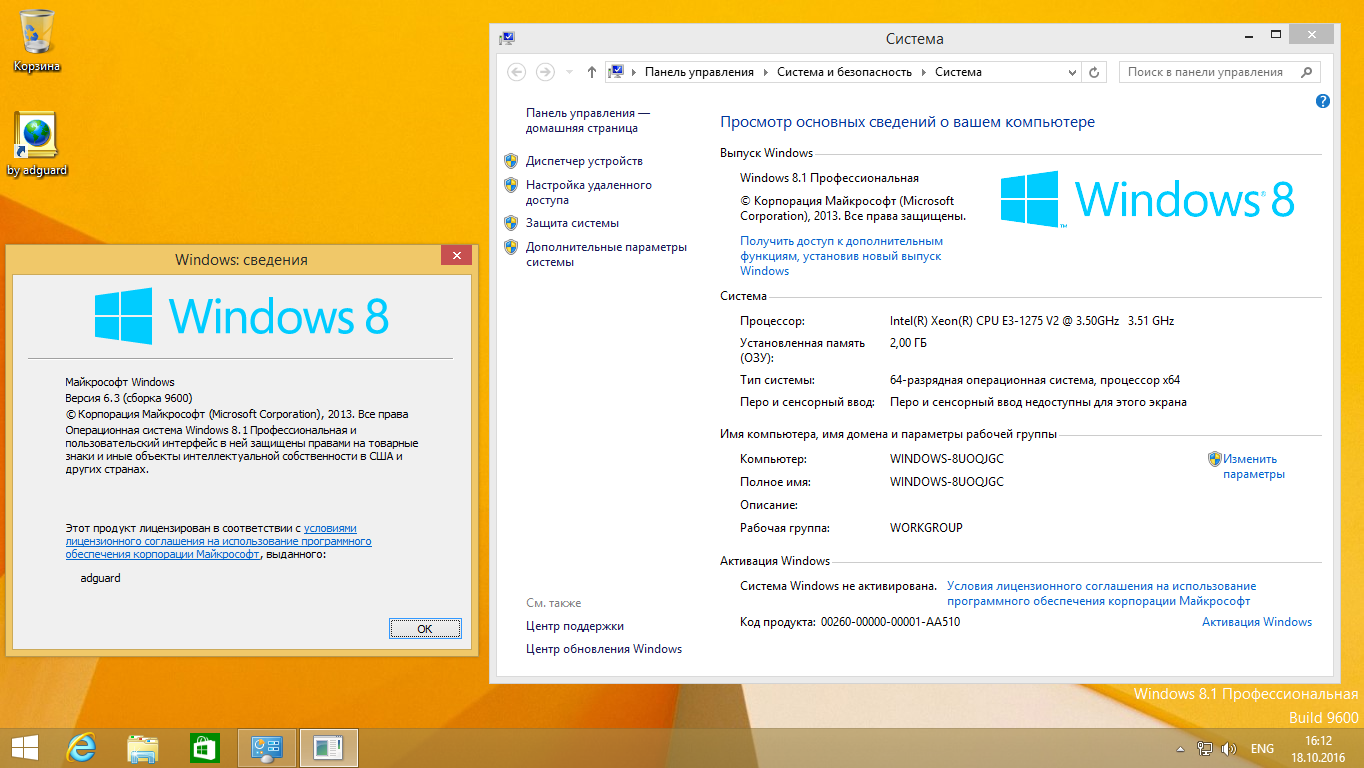Click Изменить параметры link
This screenshot has height=768, width=1364.
click(x=1254, y=466)
